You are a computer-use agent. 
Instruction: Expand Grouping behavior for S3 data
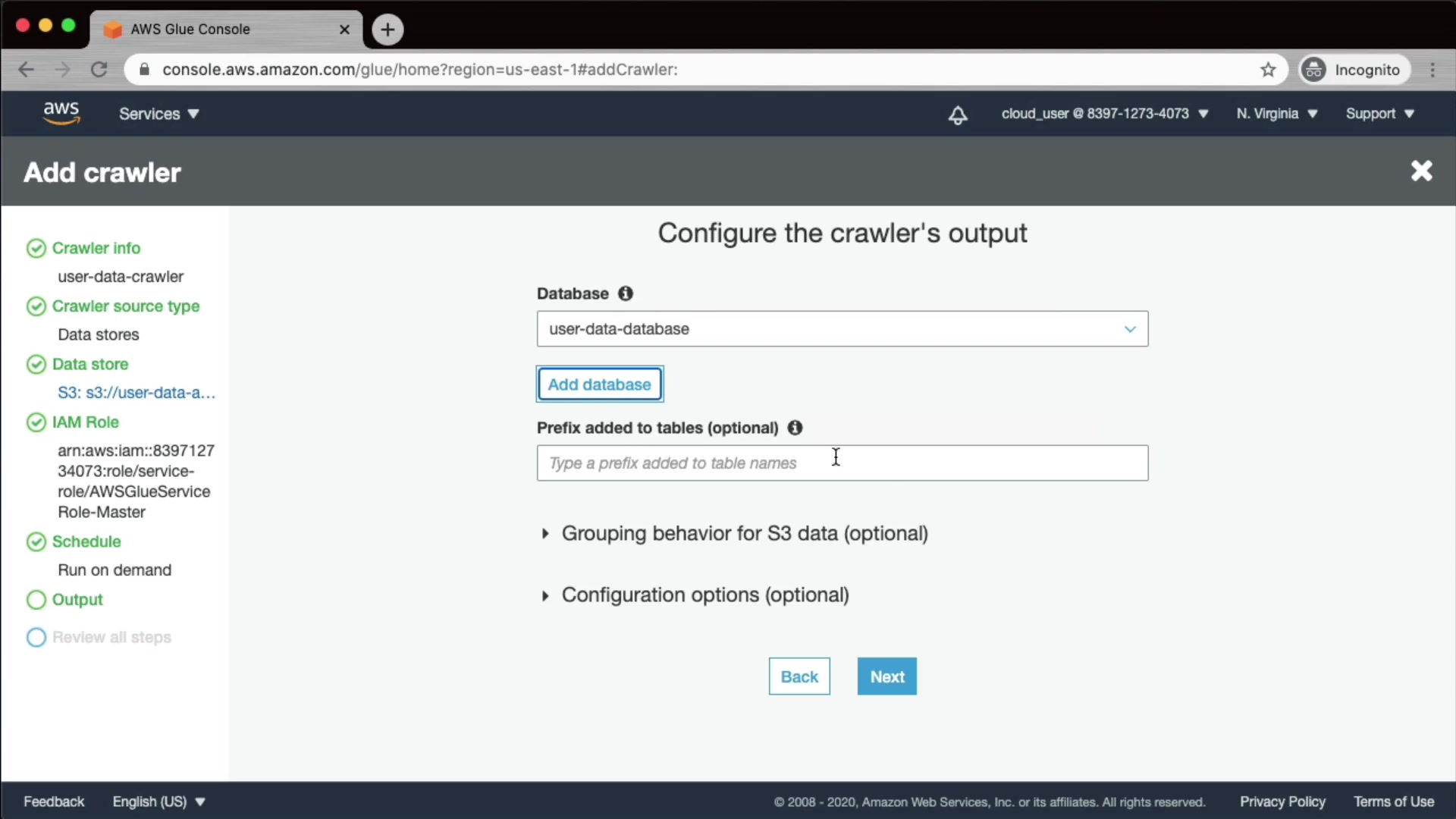(x=743, y=534)
